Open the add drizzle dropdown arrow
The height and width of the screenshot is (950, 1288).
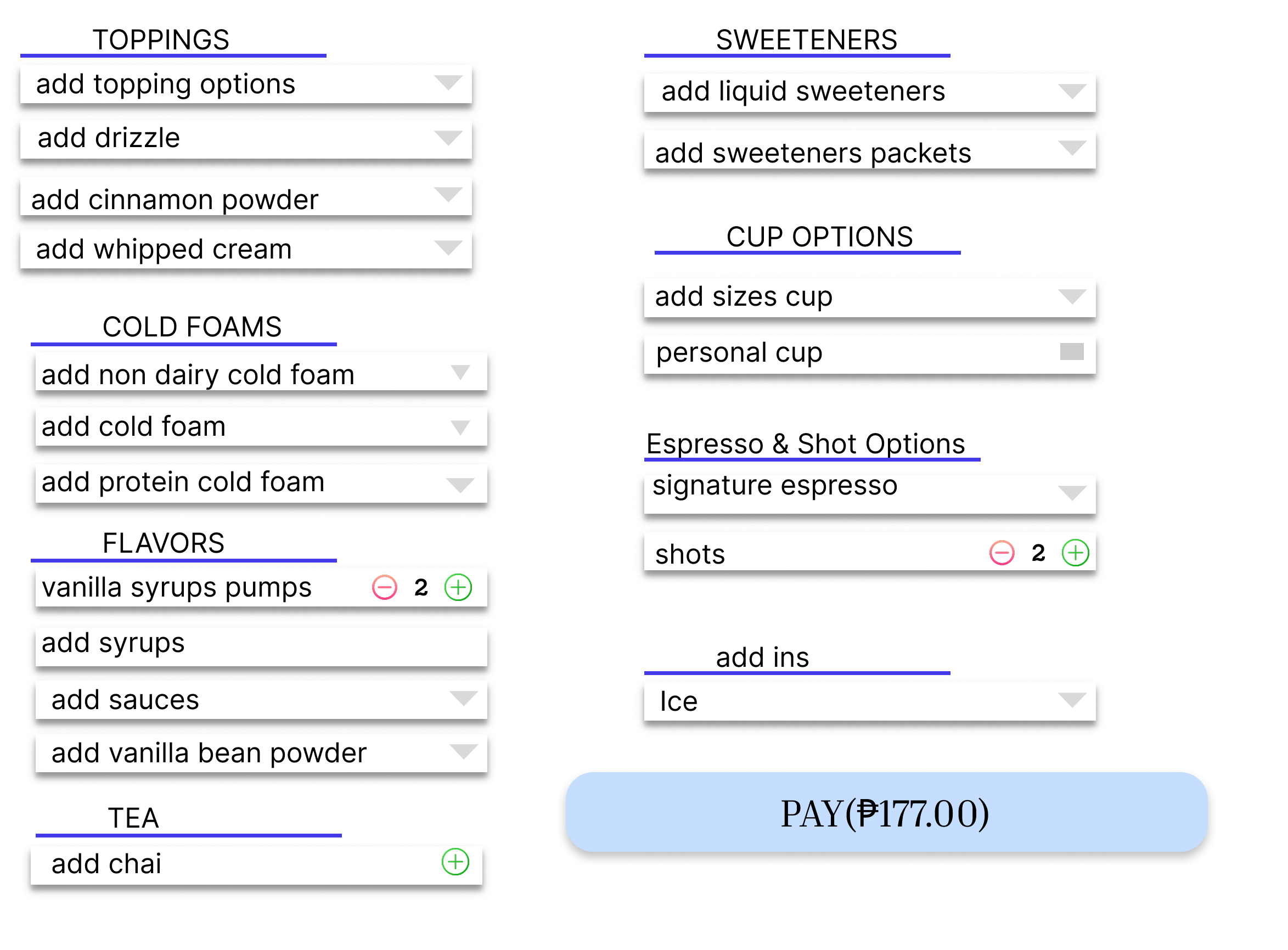click(x=449, y=138)
